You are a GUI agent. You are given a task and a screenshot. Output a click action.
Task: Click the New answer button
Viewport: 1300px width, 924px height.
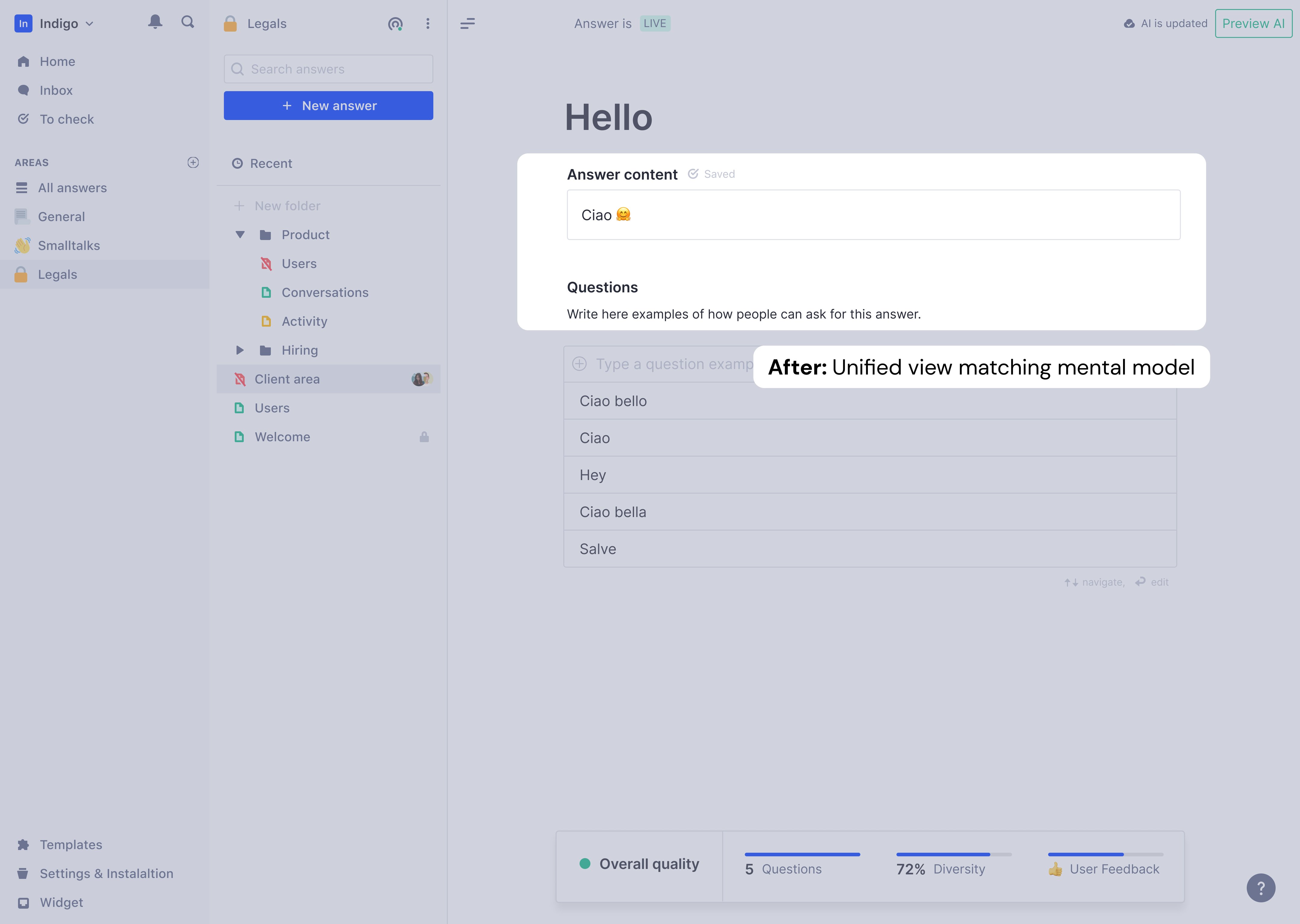[328, 106]
